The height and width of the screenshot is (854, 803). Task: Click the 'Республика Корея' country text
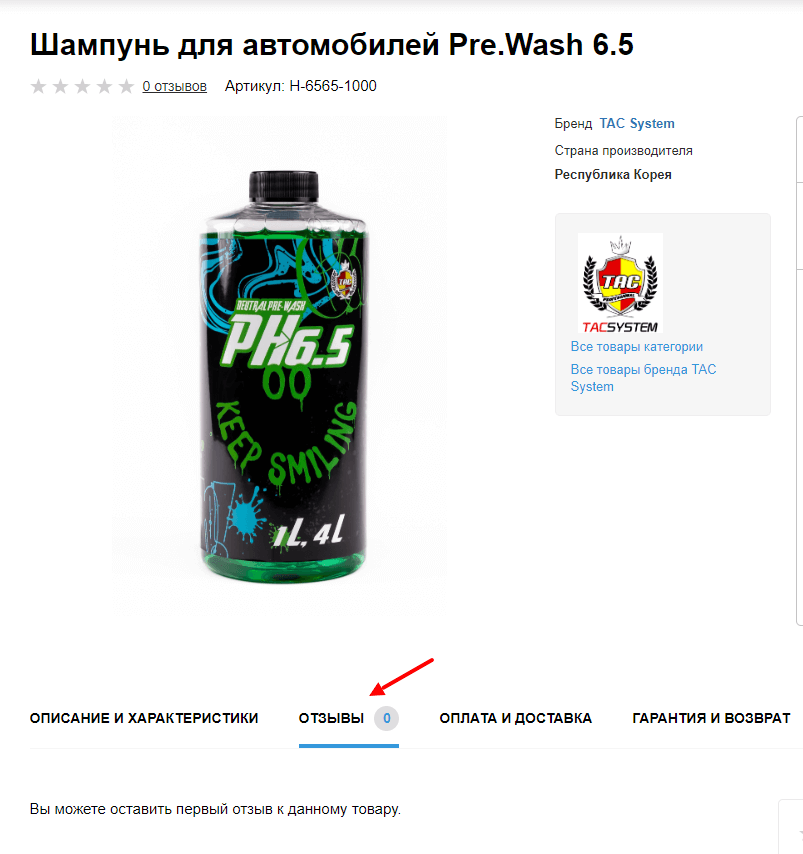point(613,174)
